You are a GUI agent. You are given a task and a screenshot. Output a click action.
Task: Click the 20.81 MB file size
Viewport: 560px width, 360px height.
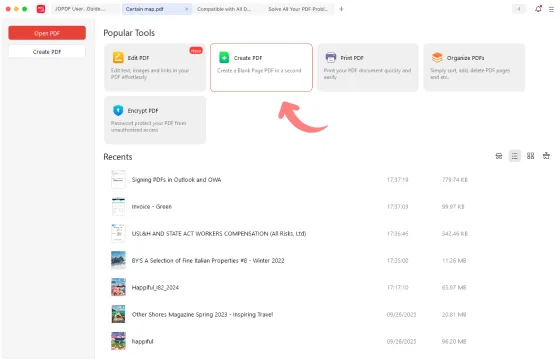point(454,314)
